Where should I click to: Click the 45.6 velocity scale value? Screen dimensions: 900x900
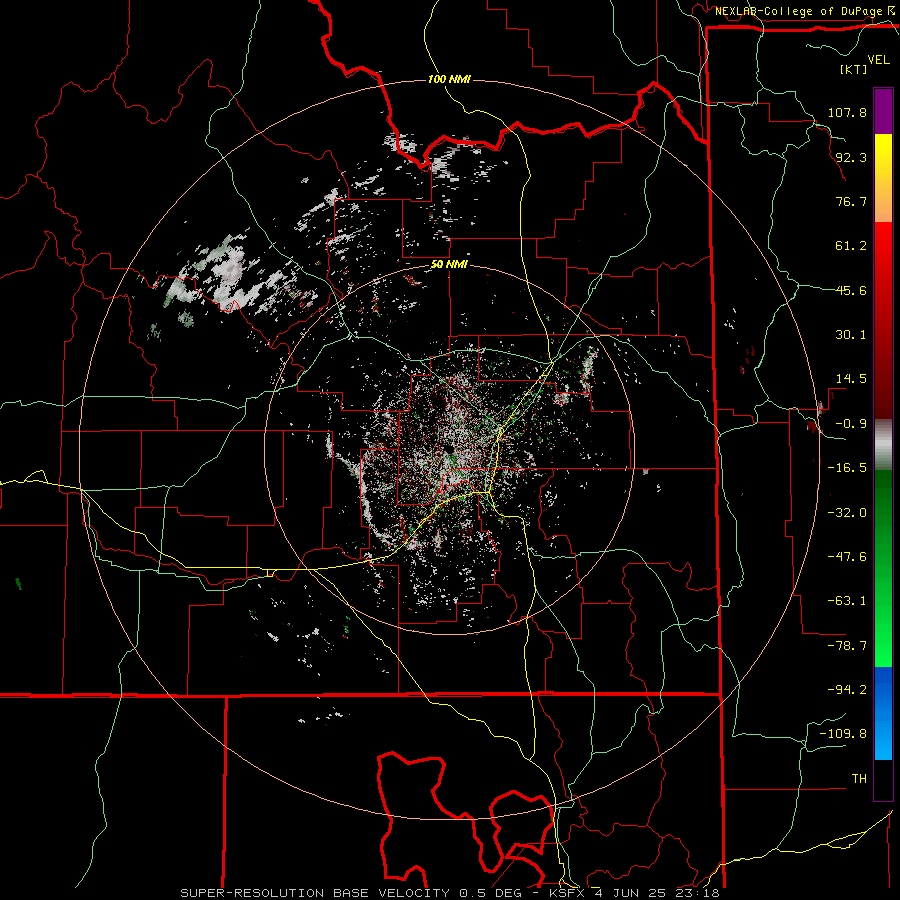tap(851, 290)
